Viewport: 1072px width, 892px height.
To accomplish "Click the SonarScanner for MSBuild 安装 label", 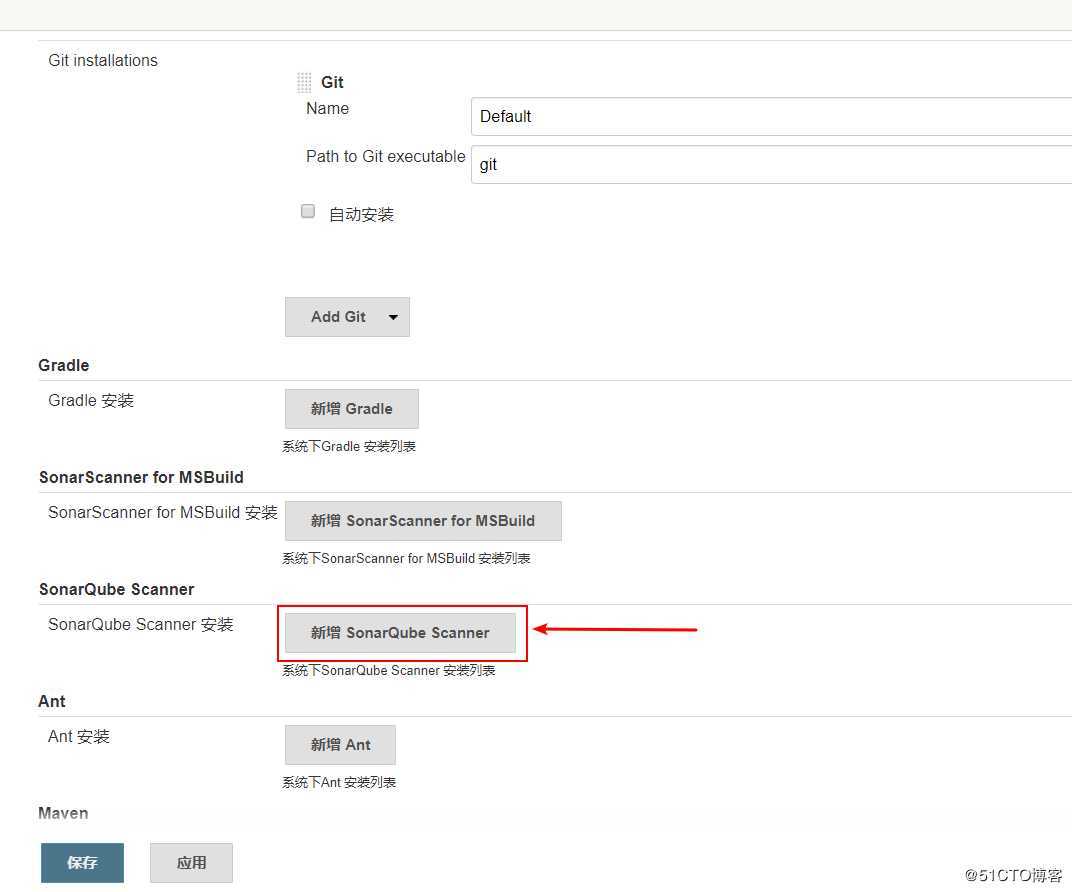I will (x=163, y=513).
